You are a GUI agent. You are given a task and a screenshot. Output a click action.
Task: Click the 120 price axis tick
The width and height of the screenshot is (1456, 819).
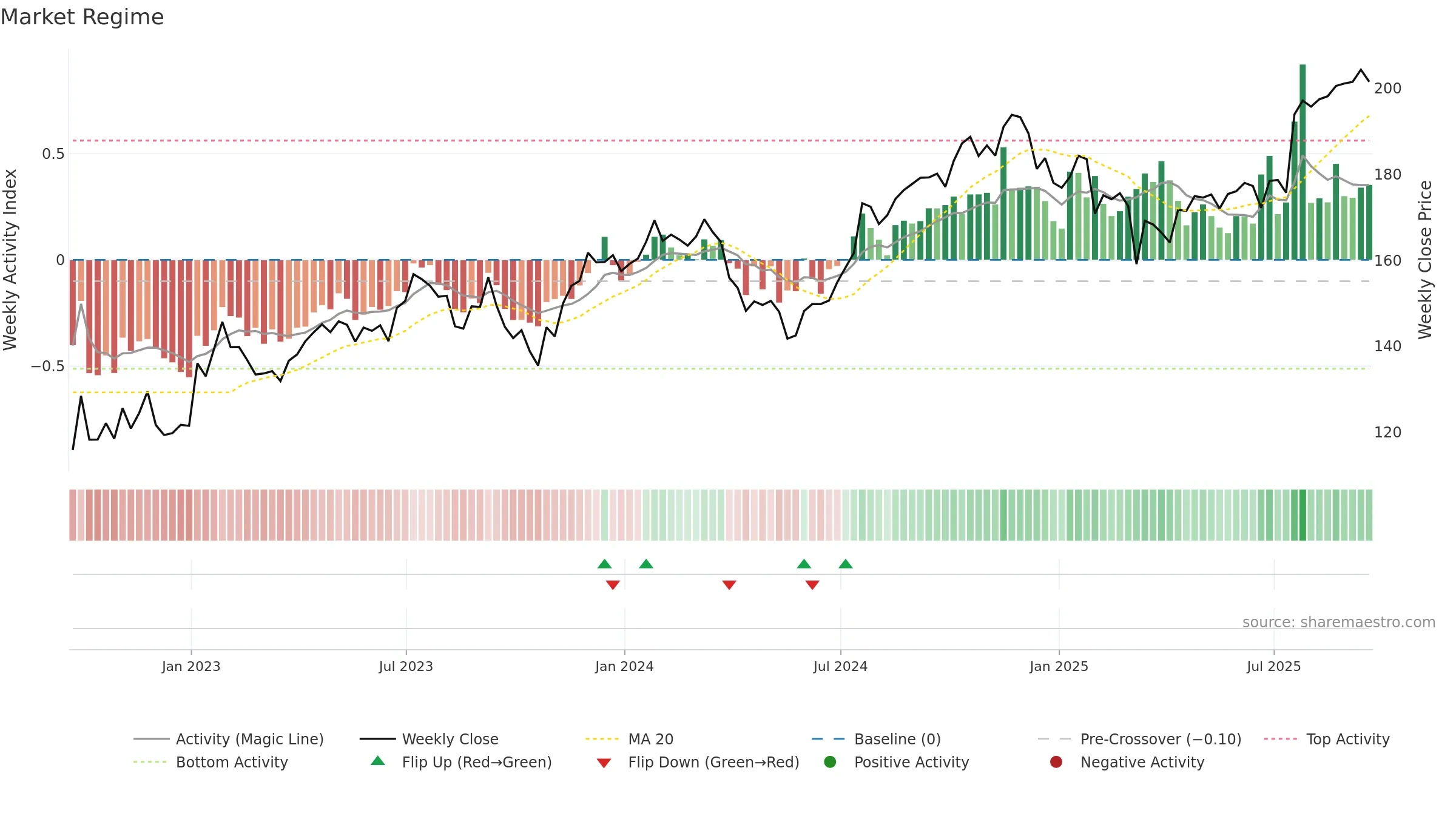[1387, 433]
